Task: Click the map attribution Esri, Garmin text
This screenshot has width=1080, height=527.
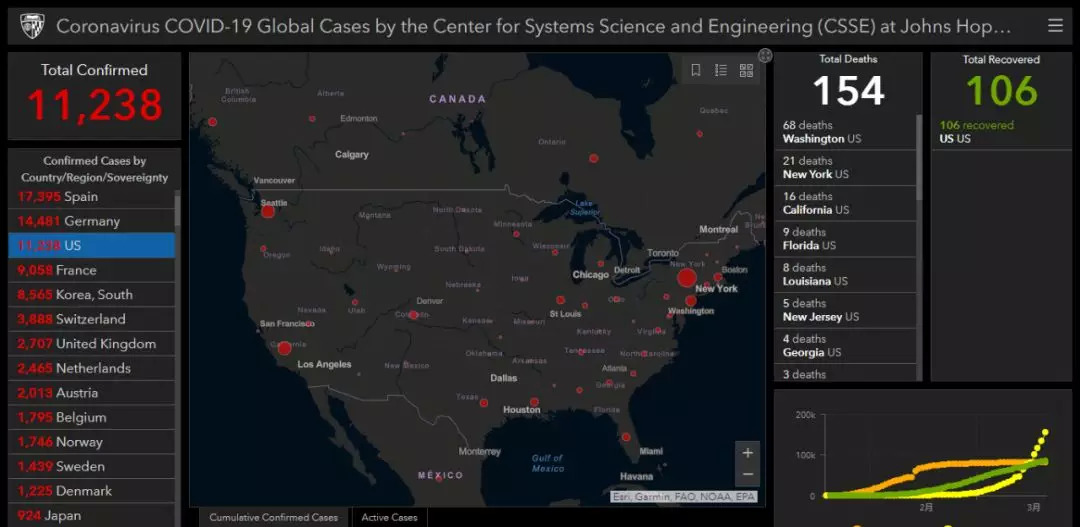Action: pos(683,497)
